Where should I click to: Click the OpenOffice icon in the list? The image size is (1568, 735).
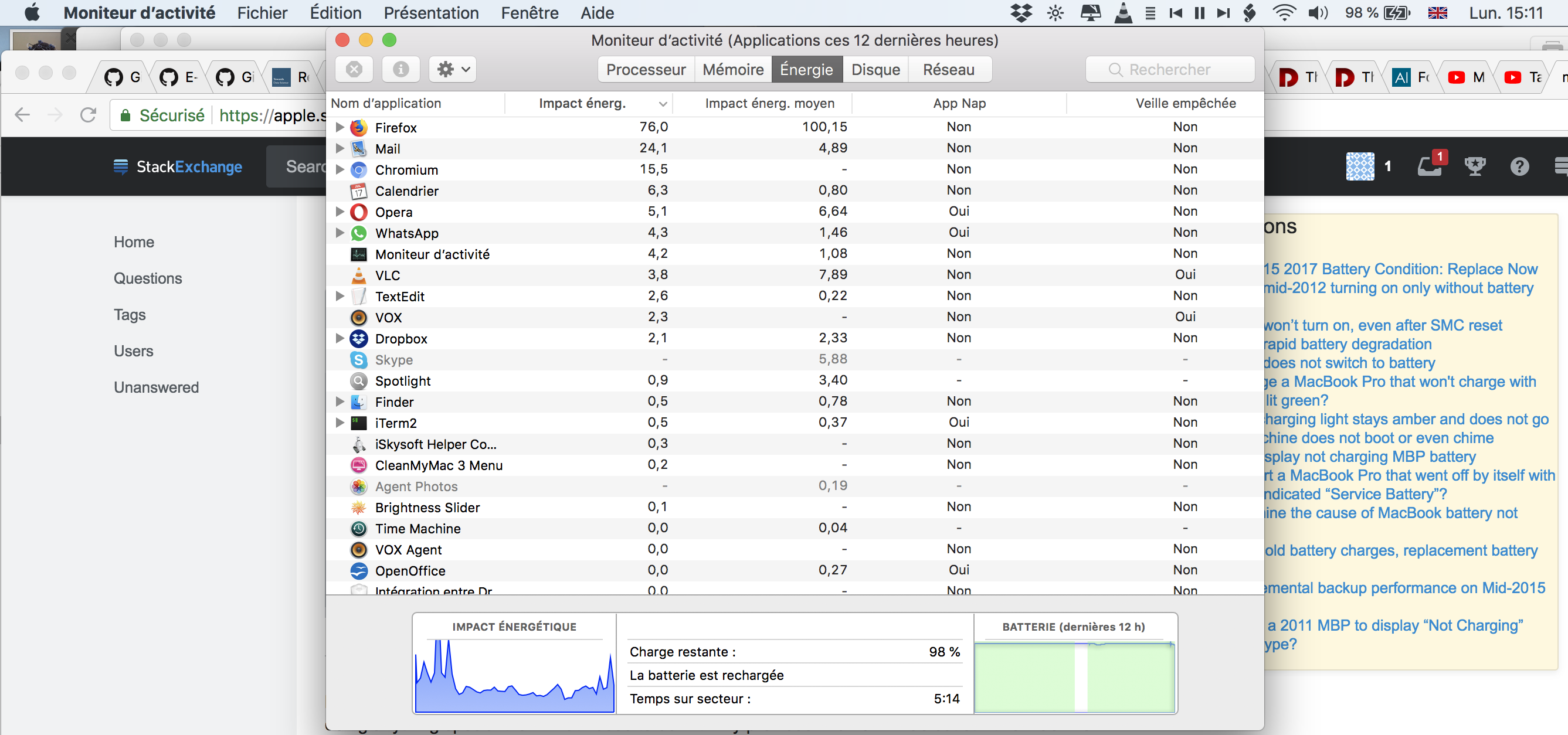tap(358, 571)
